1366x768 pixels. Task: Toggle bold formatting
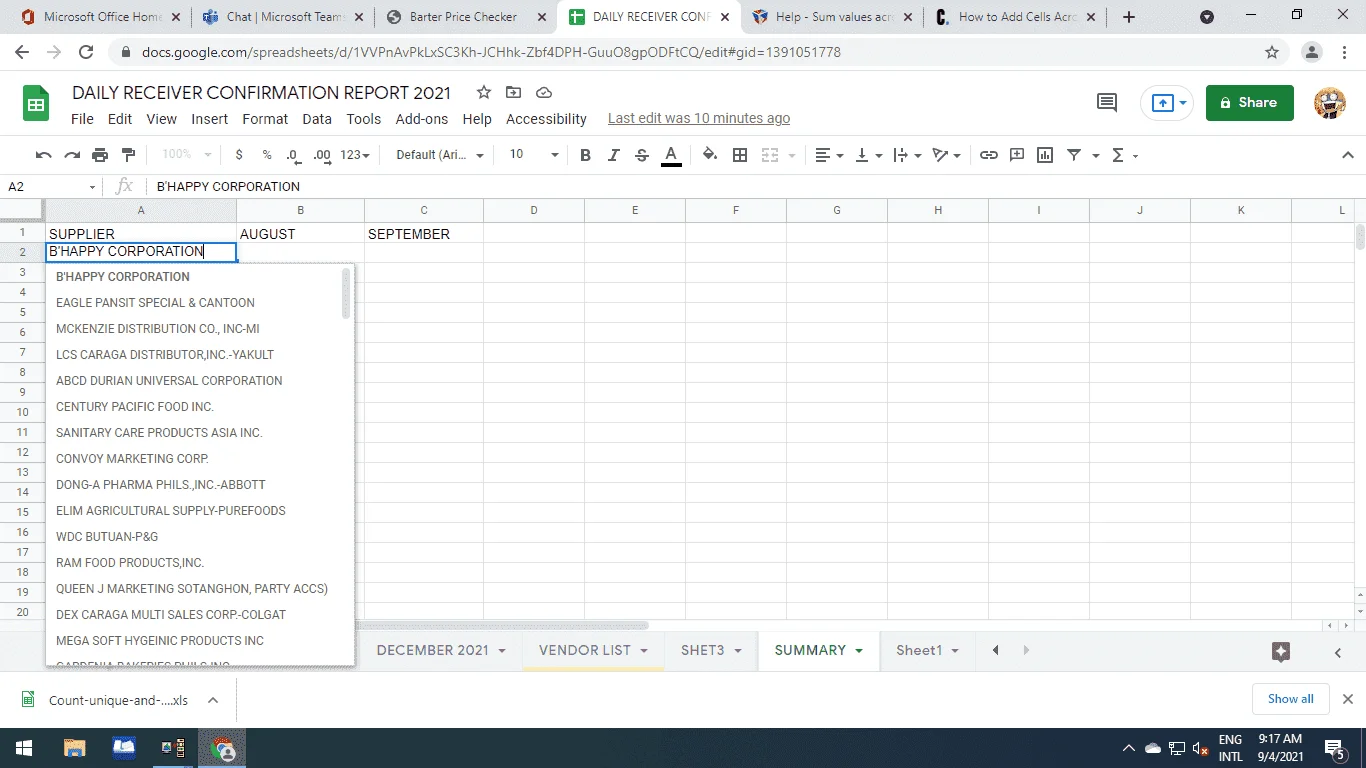point(586,155)
